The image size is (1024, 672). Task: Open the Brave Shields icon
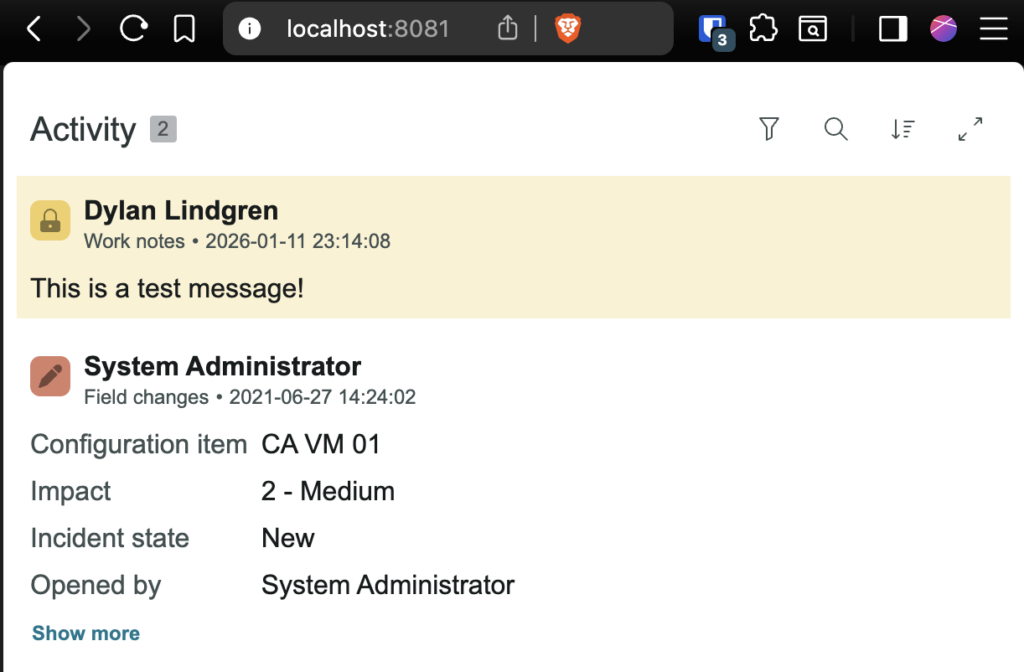568,30
